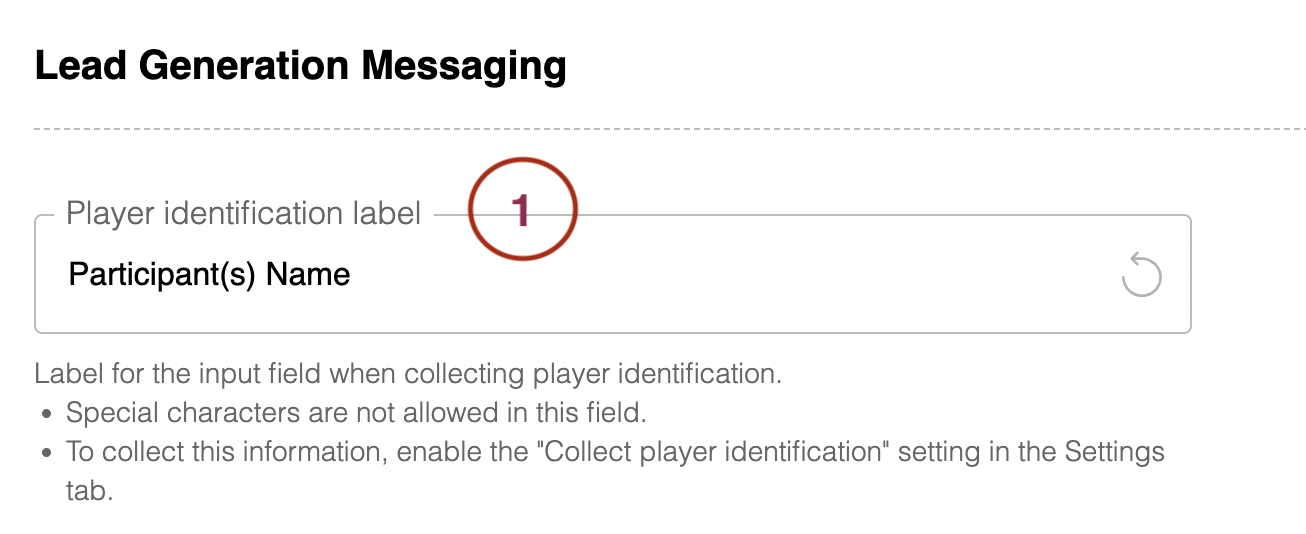The width and height of the screenshot is (1306, 534).
Task: Click the bullet before "To collect this information"
Action: tap(46, 452)
